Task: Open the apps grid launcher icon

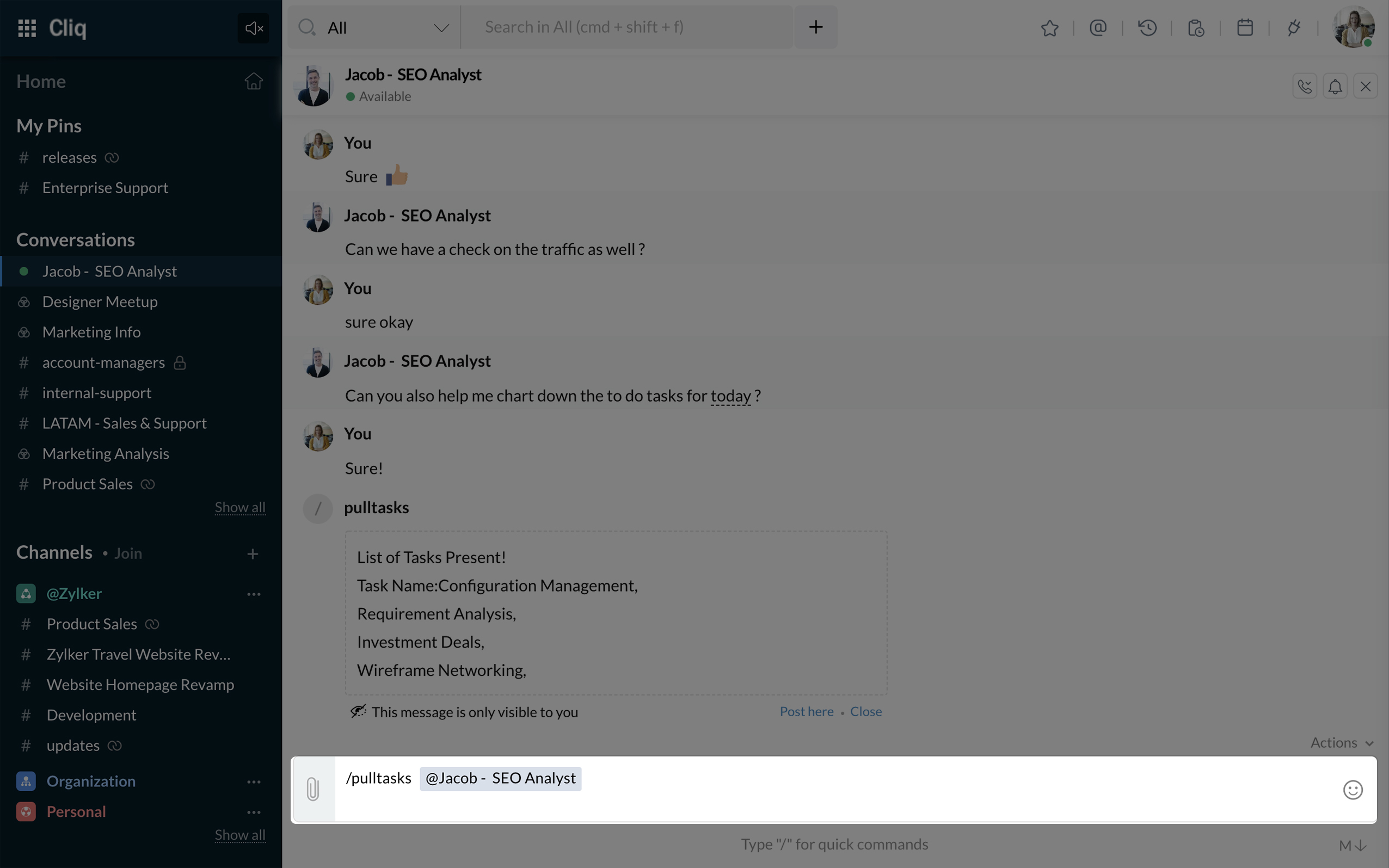Action: [27, 28]
